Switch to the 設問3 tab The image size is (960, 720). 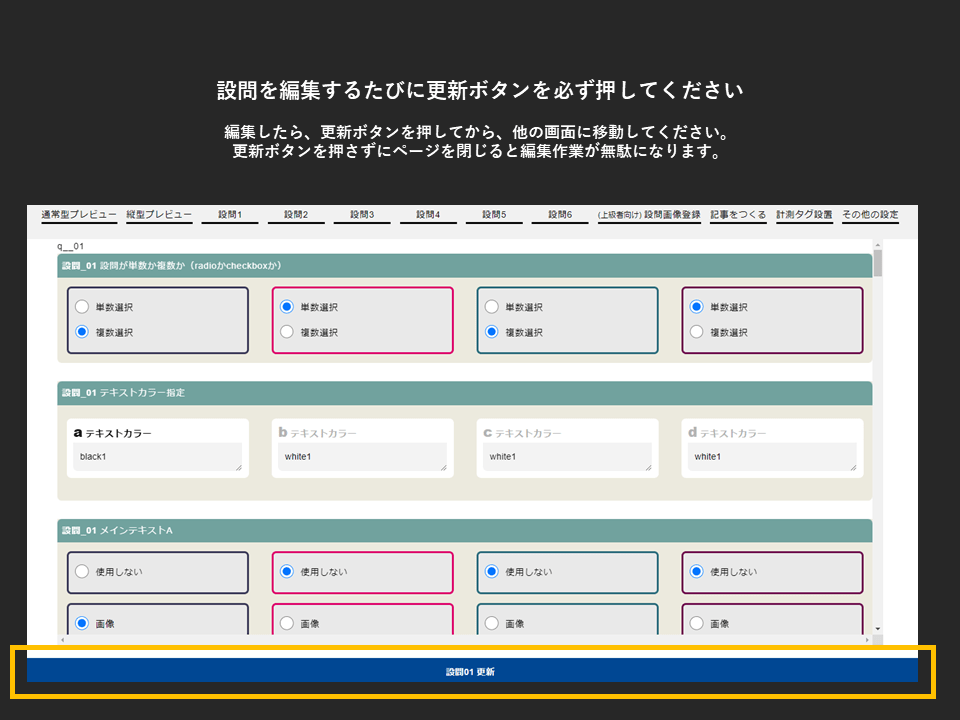pyautogui.click(x=362, y=215)
